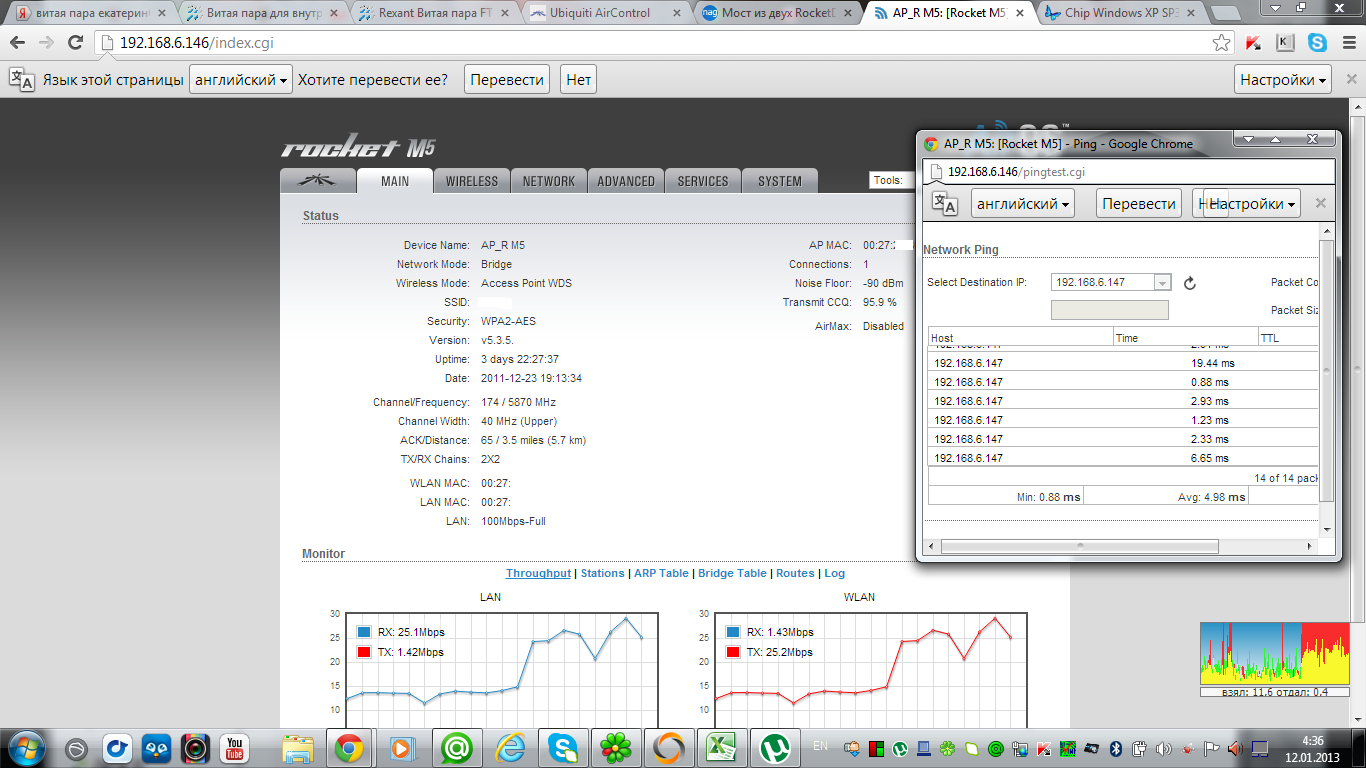Open the Tools dropdown on the router page
Viewport: 1366px width, 768px height.
[893, 181]
